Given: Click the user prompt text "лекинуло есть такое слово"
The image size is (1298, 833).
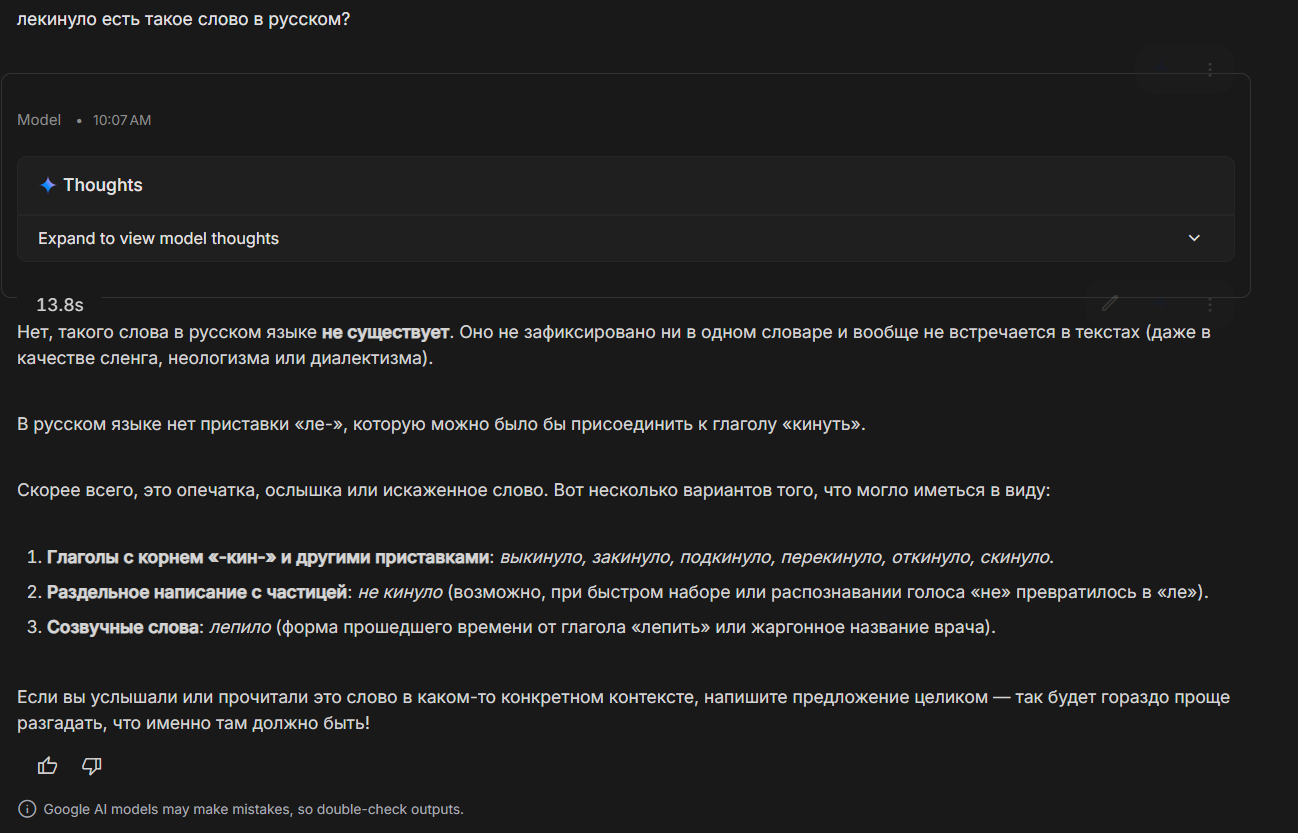Looking at the screenshot, I should coord(183,19).
